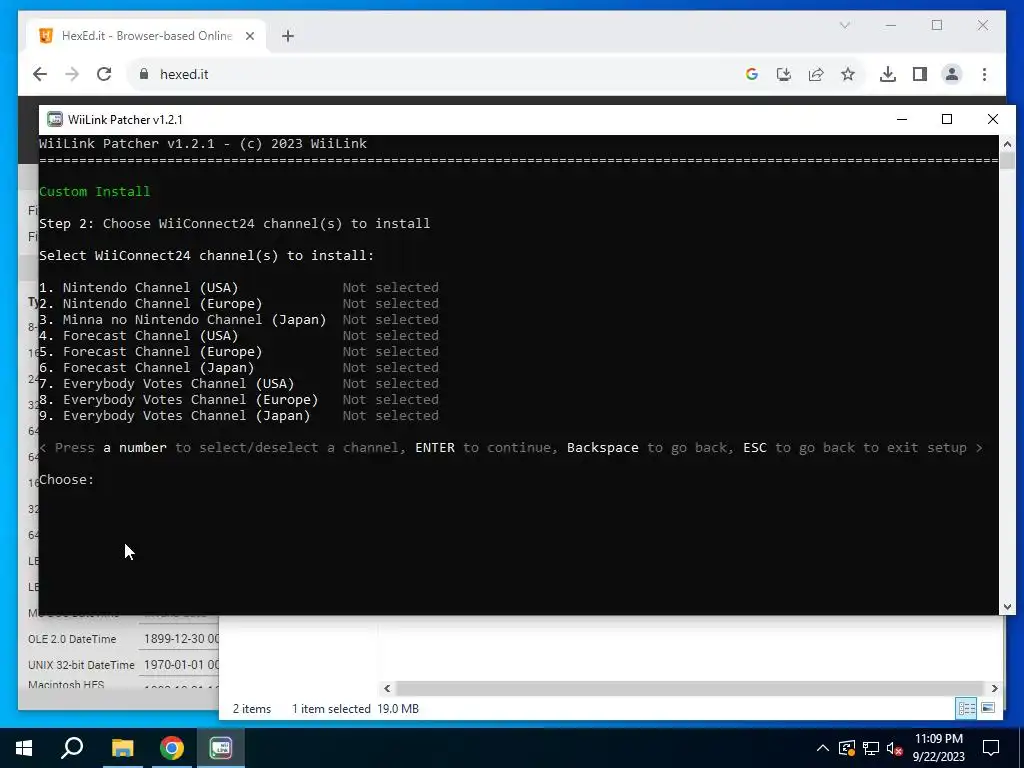The image size is (1024, 768).
Task: Click the install app icon in address bar
Action: (784, 74)
